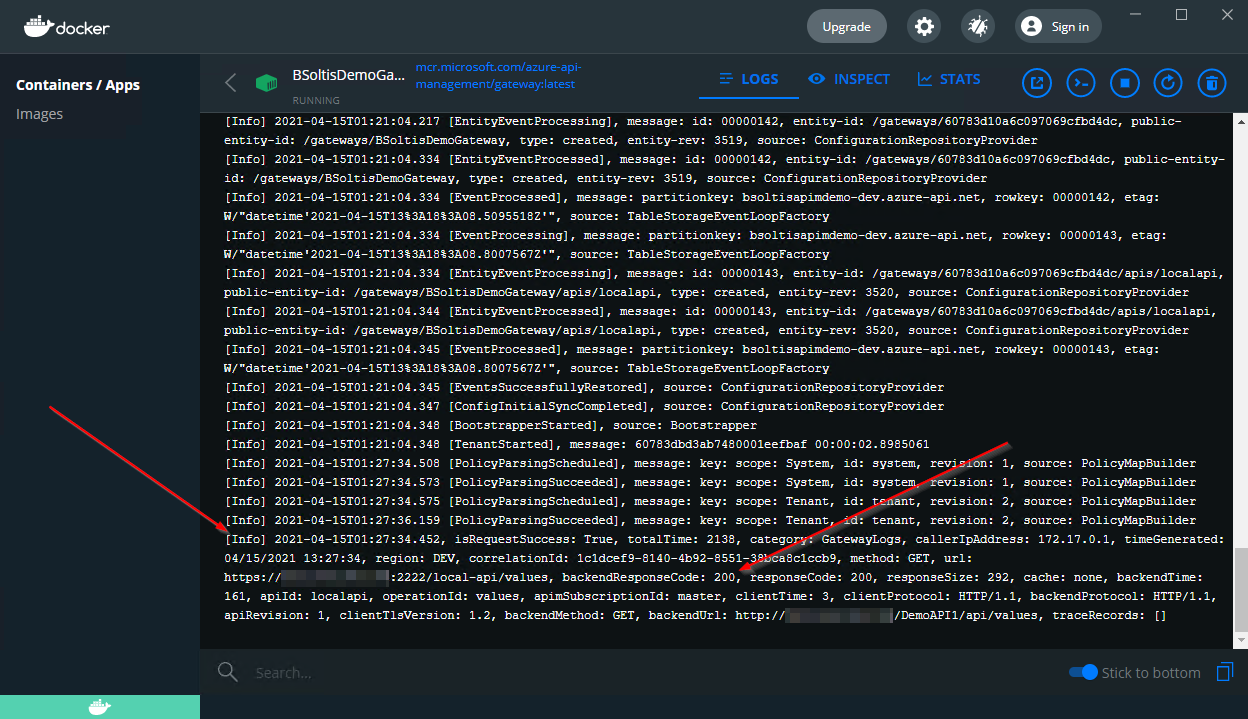
Task: Switch to the INSPECT tab
Action: click(x=849, y=79)
